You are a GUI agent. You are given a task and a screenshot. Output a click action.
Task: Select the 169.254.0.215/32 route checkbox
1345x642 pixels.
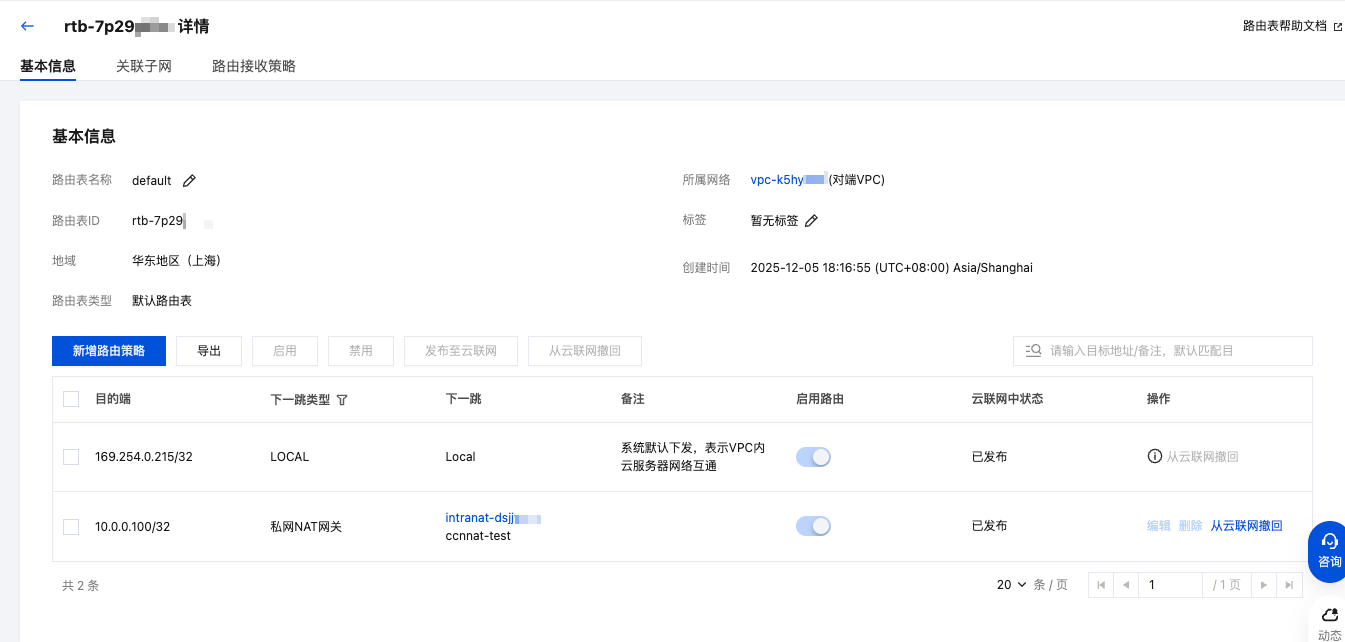(x=71, y=457)
